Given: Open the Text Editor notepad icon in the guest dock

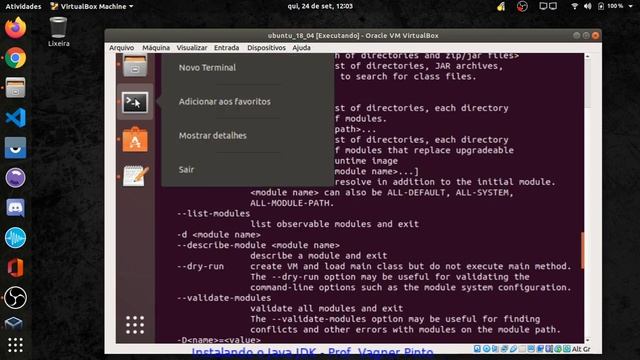Looking at the screenshot, I should [136, 176].
